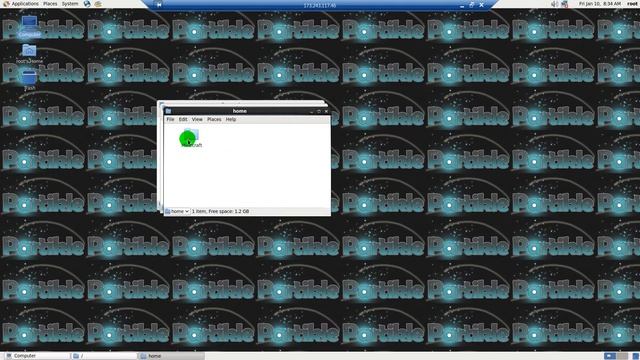Click the date and time clock
The height and width of the screenshot is (360, 640).
(x=600, y=4)
